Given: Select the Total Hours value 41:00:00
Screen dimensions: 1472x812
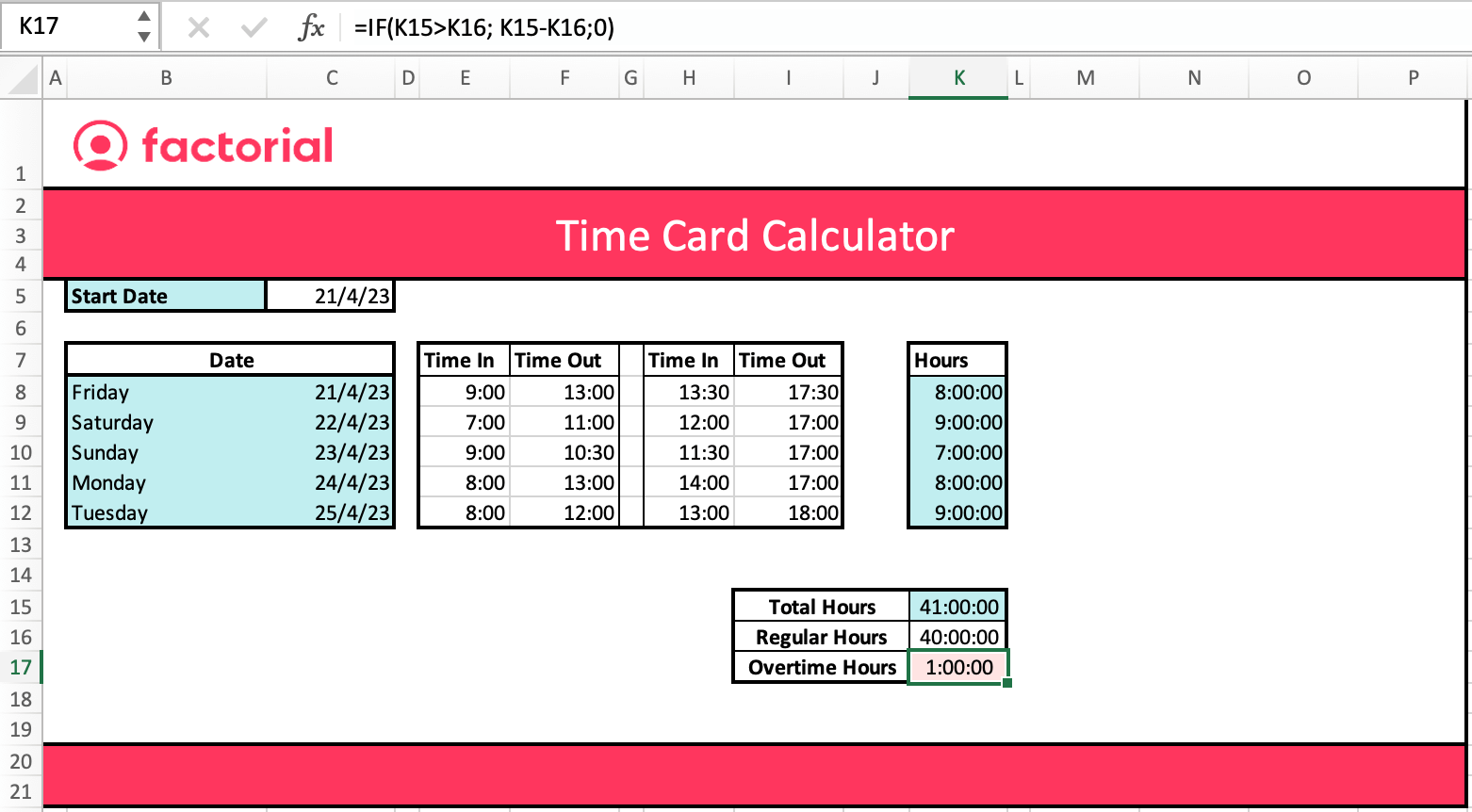Looking at the screenshot, I should tap(957, 606).
